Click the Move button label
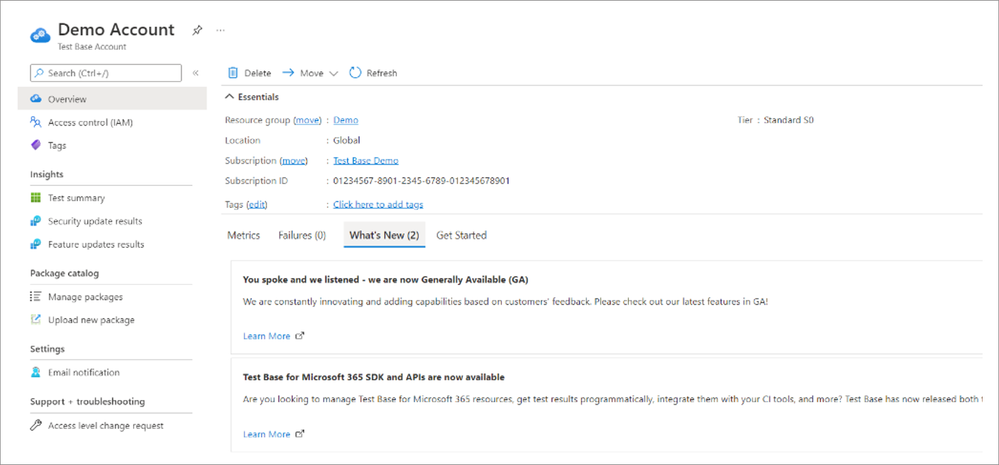 (x=312, y=73)
